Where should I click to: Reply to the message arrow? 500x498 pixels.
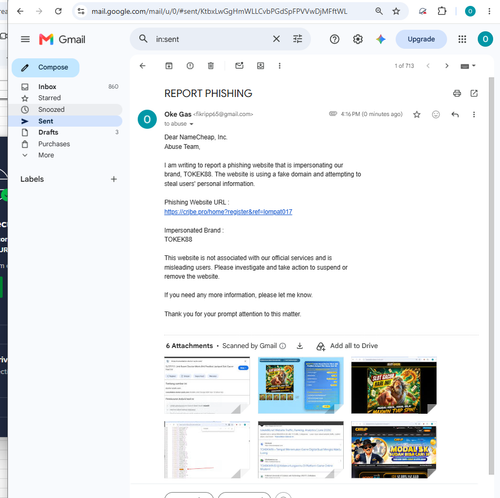click(455, 115)
